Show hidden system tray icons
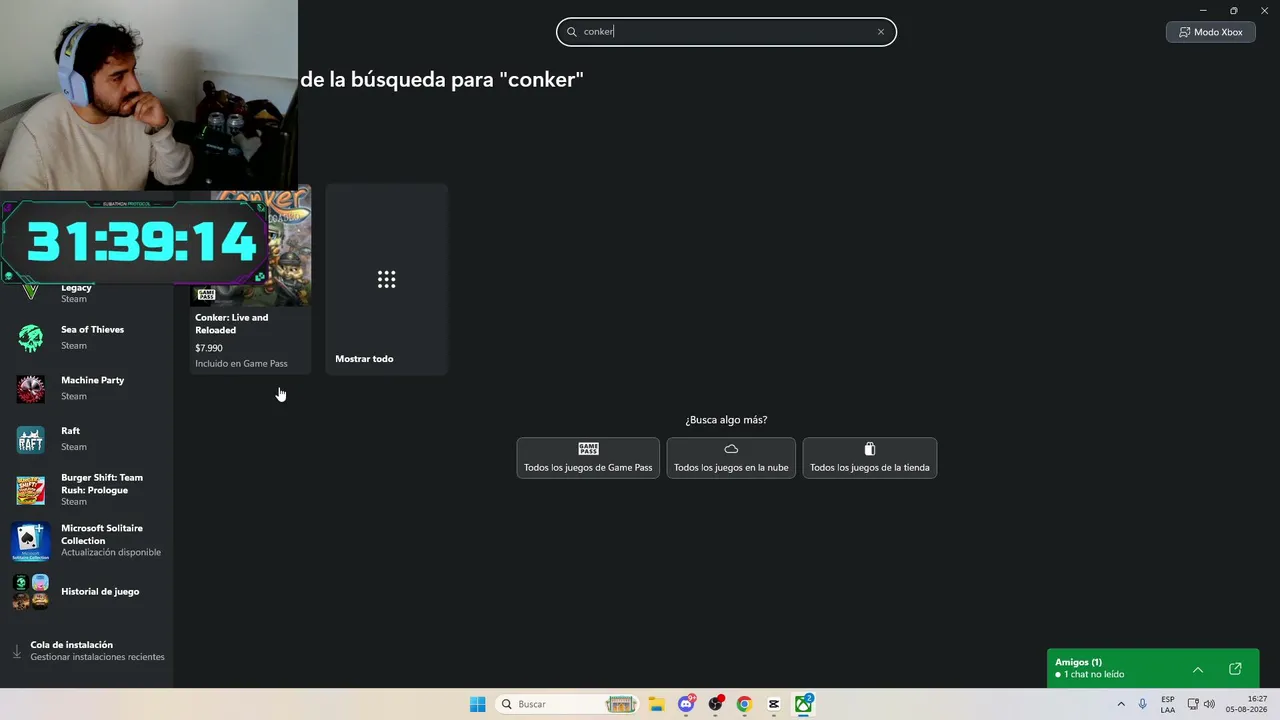The height and width of the screenshot is (720, 1280). 1120,704
